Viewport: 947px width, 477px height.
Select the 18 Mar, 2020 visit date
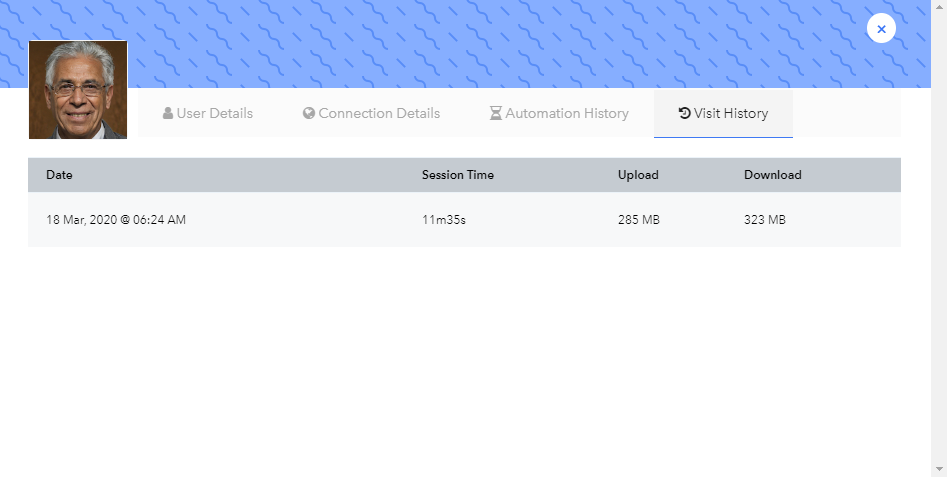[x=116, y=220]
